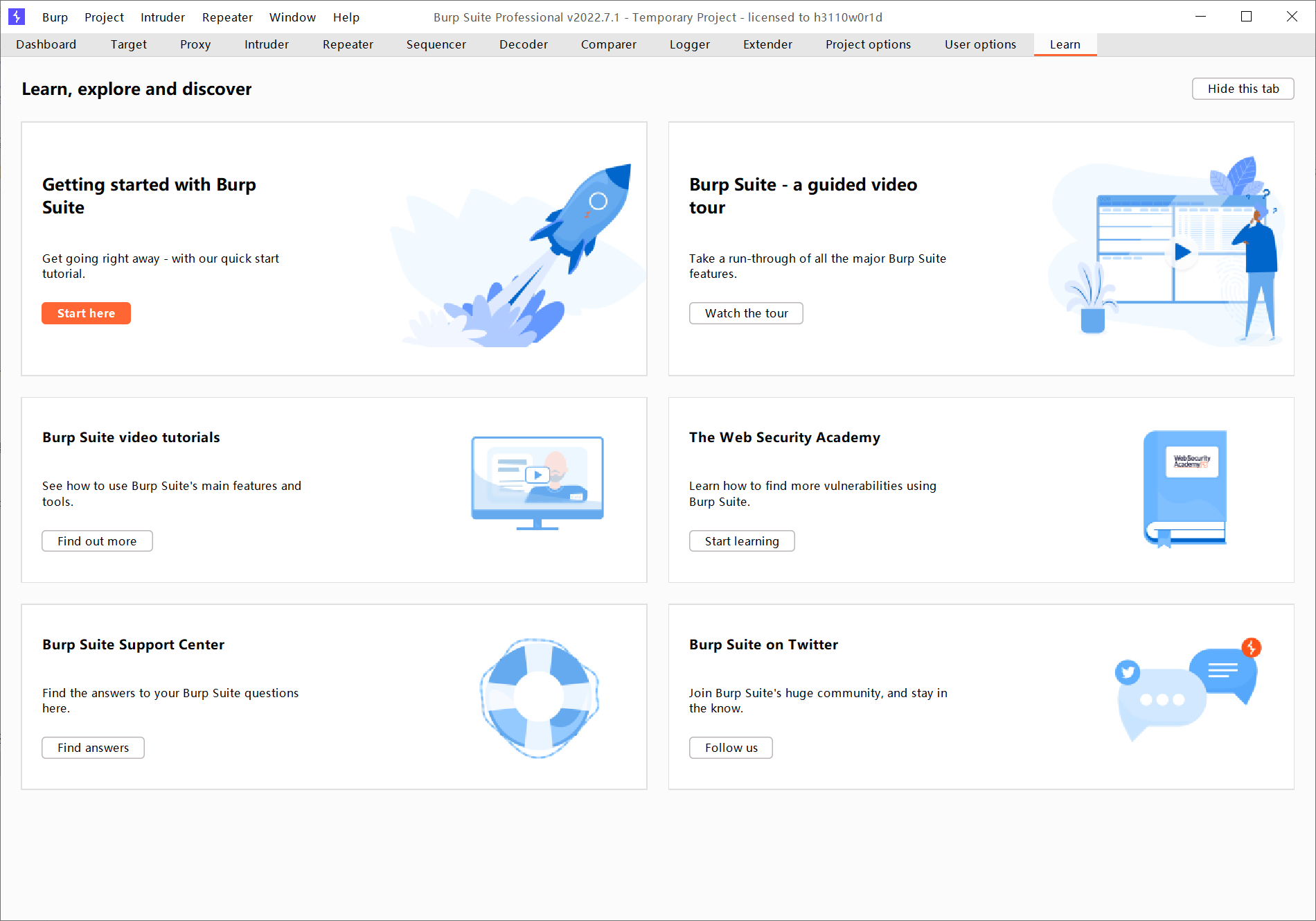
Task: Click the 'Burp Suite video tutorials' heading
Action: click(131, 437)
